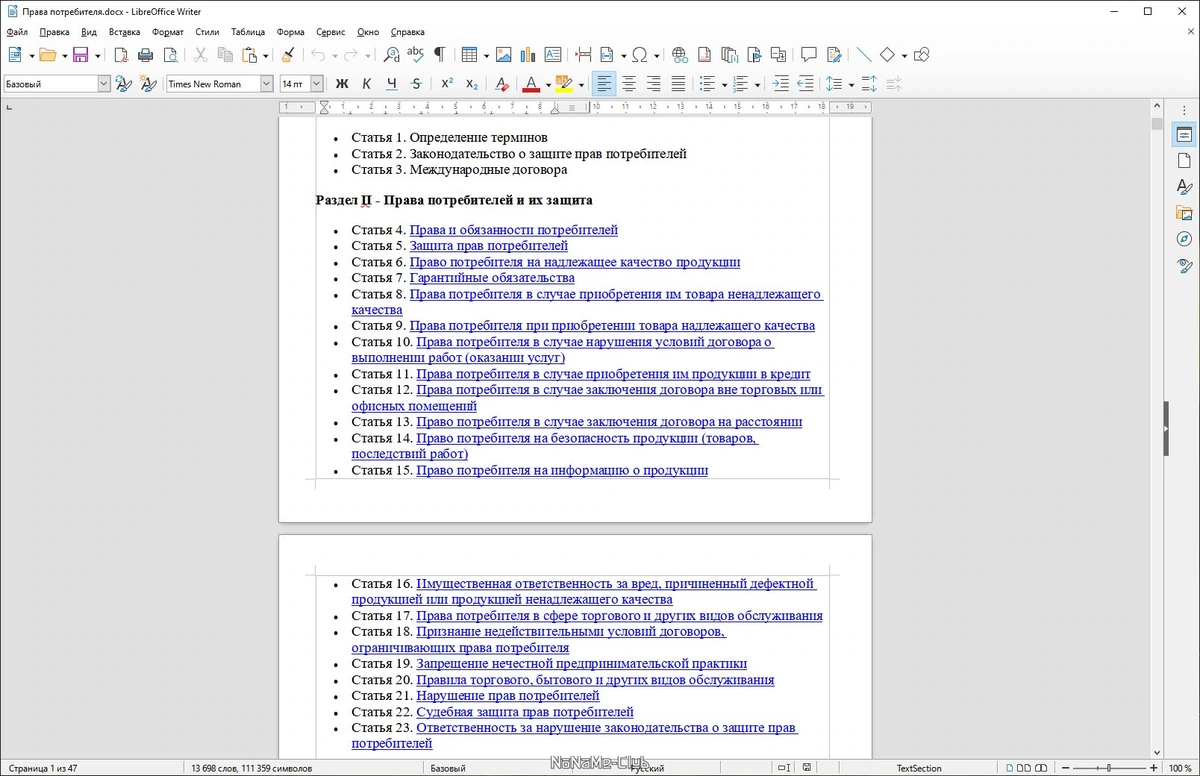Insert a chart using toolbar icon
1200x776 pixels.
529,55
